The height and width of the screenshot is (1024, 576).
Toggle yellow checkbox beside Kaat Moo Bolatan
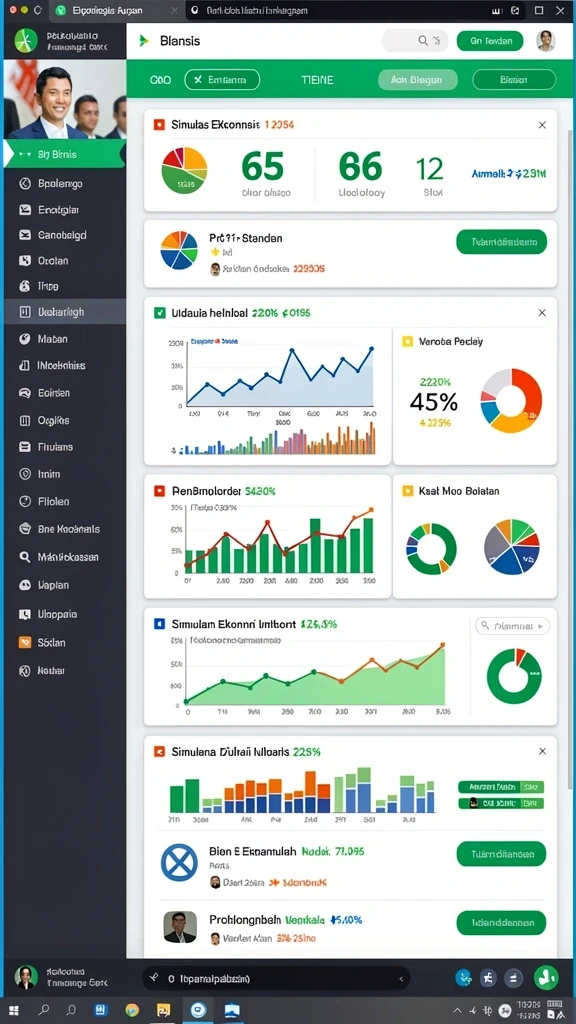[408, 490]
